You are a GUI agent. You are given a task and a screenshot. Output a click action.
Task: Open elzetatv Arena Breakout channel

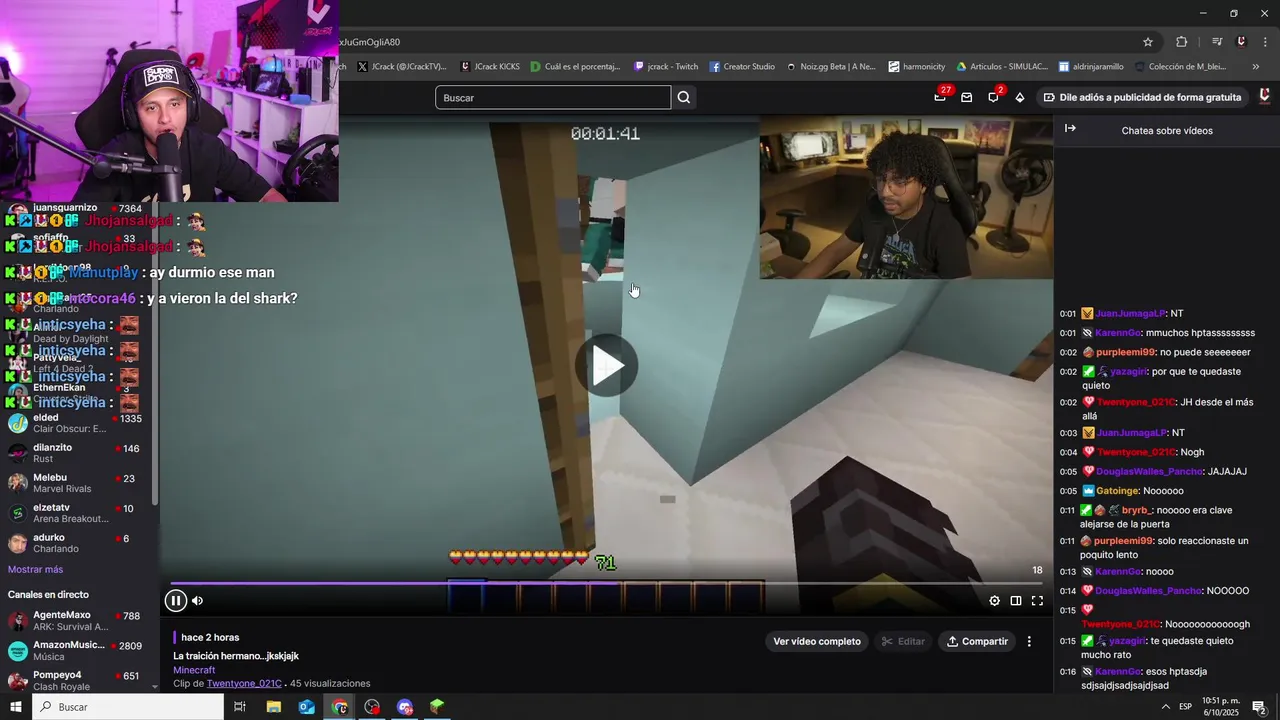pos(78,513)
